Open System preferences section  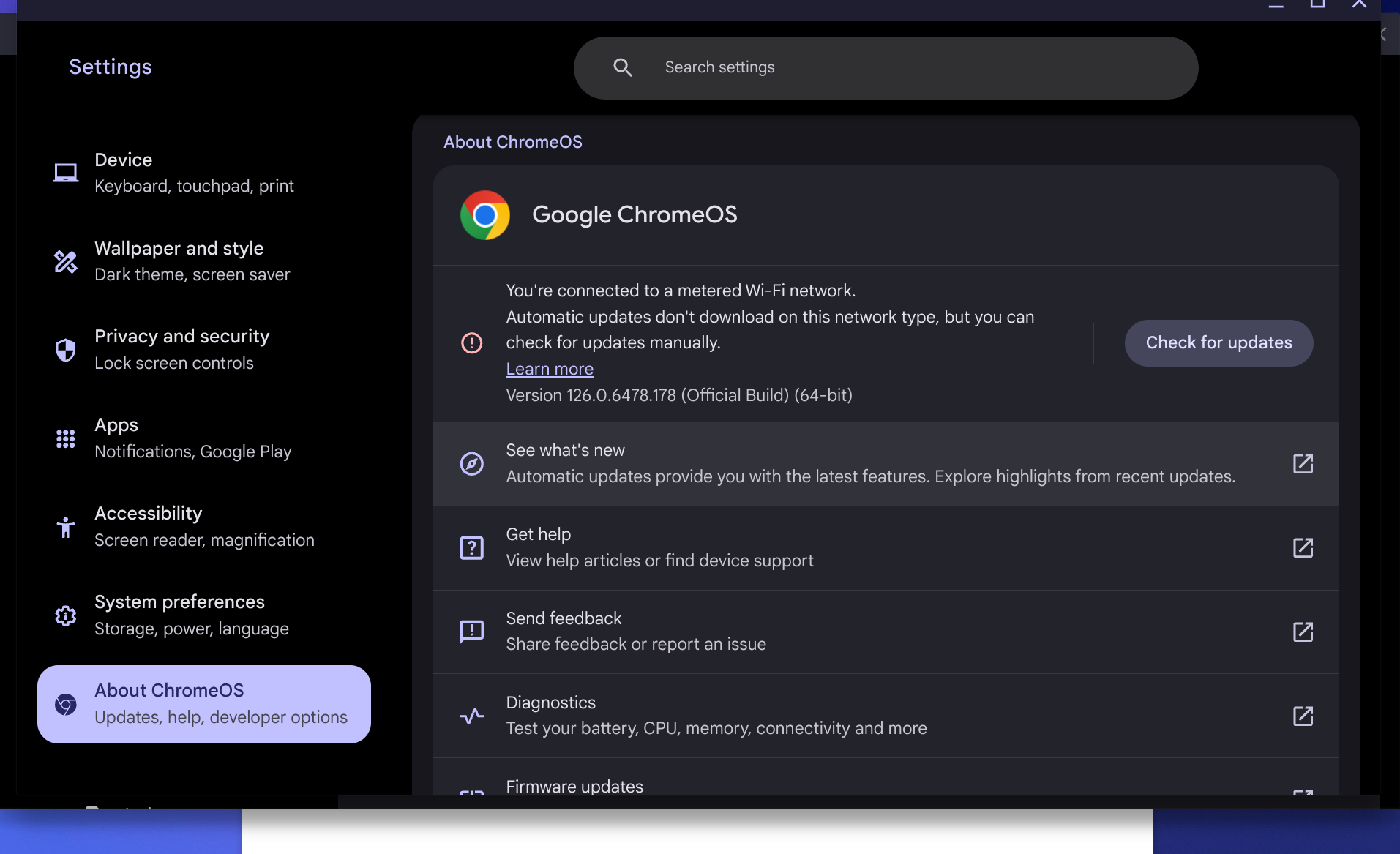[x=203, y=615]
